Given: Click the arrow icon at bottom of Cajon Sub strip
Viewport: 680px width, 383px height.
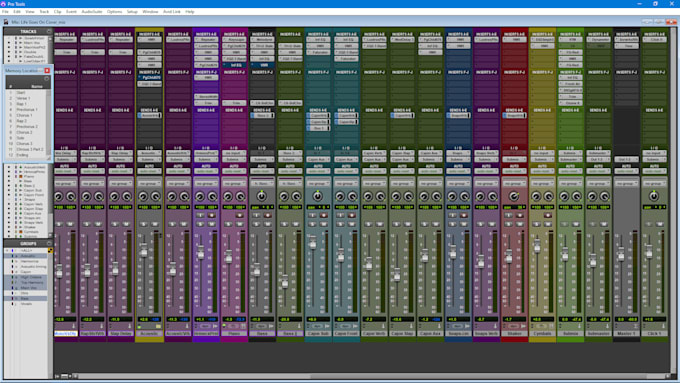Looking at the screenshot, I should 327,326.
